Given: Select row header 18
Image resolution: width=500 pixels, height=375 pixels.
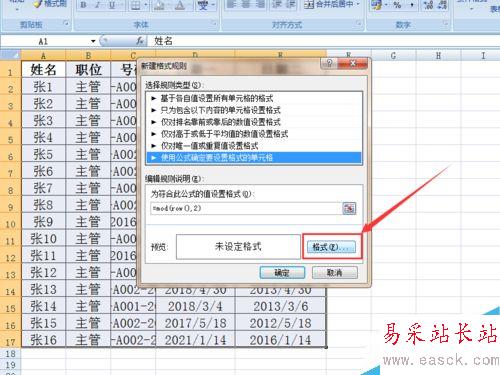Looking at the screenshot, I should pyautogui.click(x=10, y=354).
